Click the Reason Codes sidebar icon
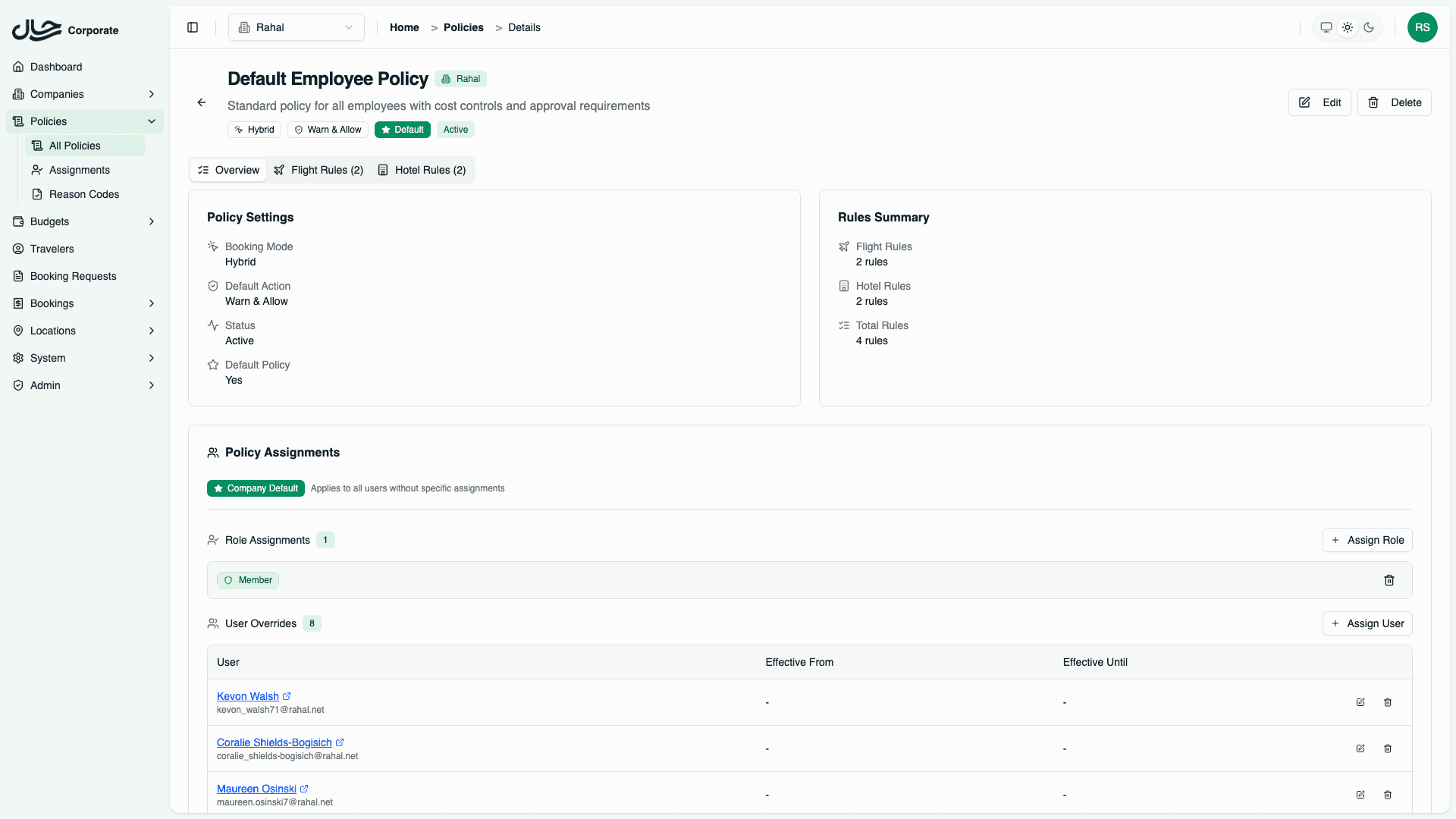Viewport: 1456px width, 819px height. [37, 194]
